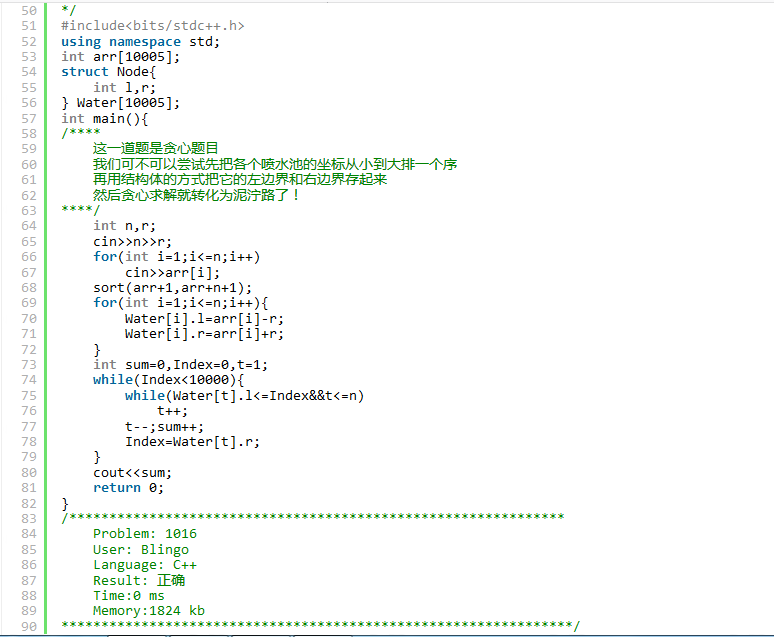Click the '#include<bits/stdc++.h>' line
The height and width of the screenshot is (637, 774).
click(x=153, y=26)
